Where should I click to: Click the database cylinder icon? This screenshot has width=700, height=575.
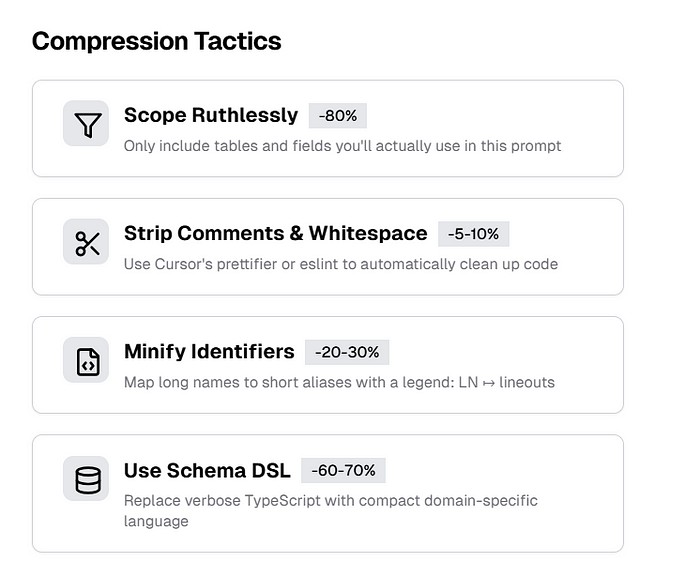[86, 478]
